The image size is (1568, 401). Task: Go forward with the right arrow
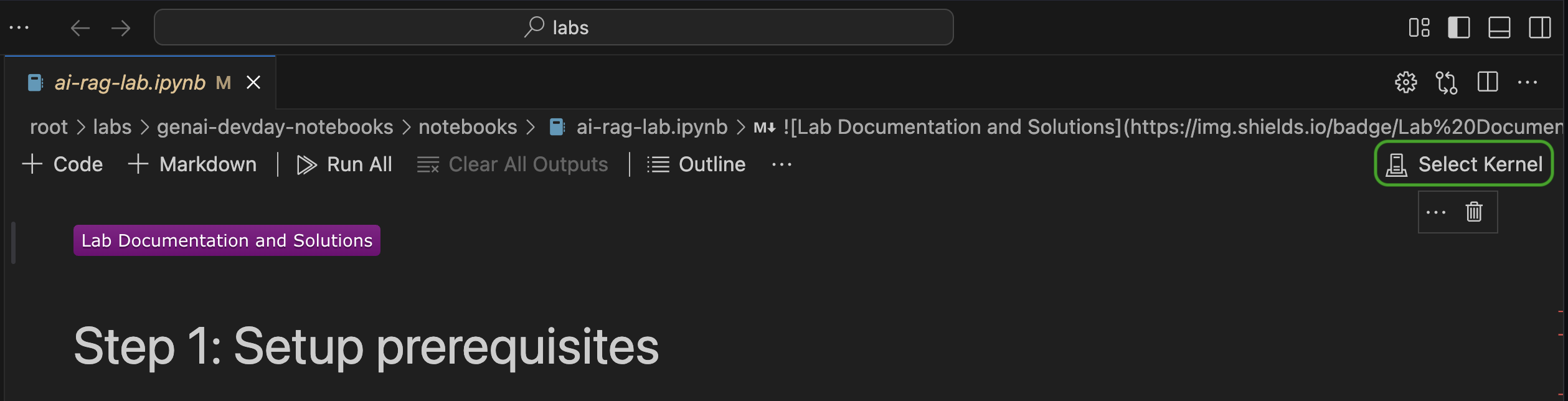tap(121, 27)
